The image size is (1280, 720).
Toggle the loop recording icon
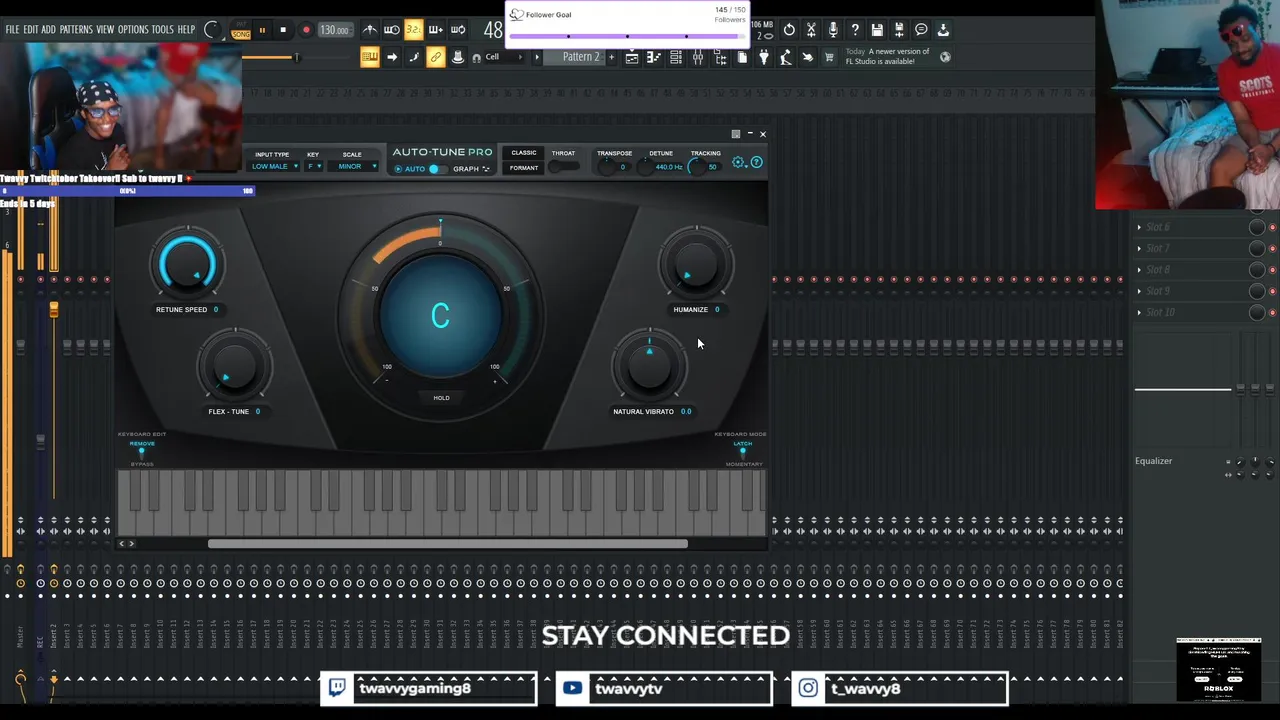click(458, 30)
